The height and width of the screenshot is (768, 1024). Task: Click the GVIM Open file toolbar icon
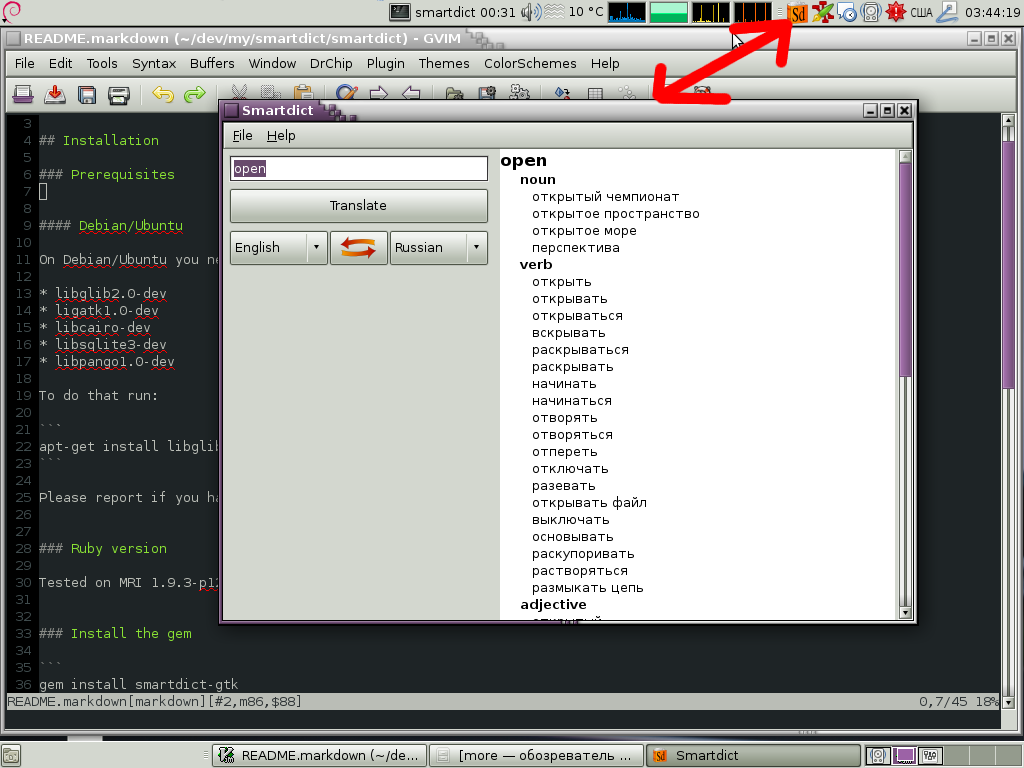click(x=23, y=95)
